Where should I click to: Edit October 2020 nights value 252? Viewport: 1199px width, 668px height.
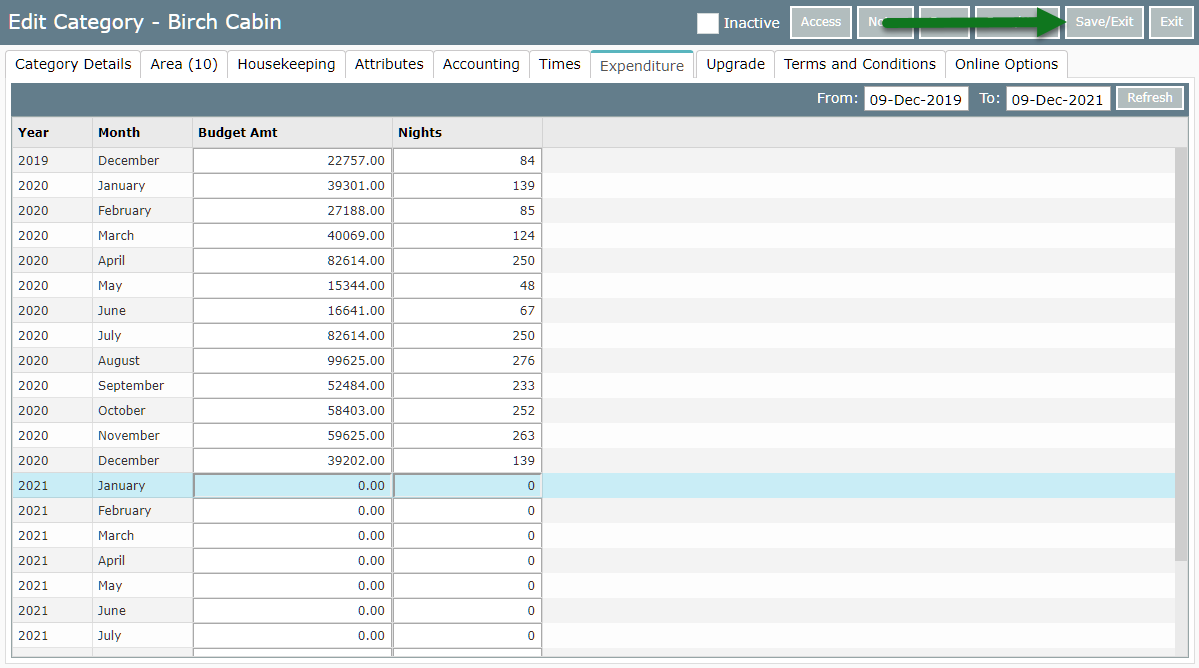tap(467, 410)
